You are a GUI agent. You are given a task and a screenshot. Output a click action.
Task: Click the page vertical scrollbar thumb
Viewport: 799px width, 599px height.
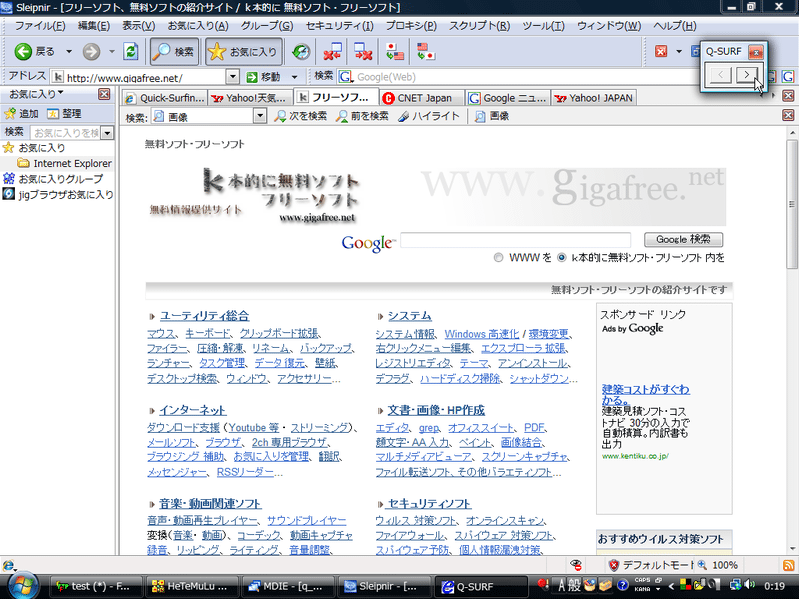click(x=792, y=205)
